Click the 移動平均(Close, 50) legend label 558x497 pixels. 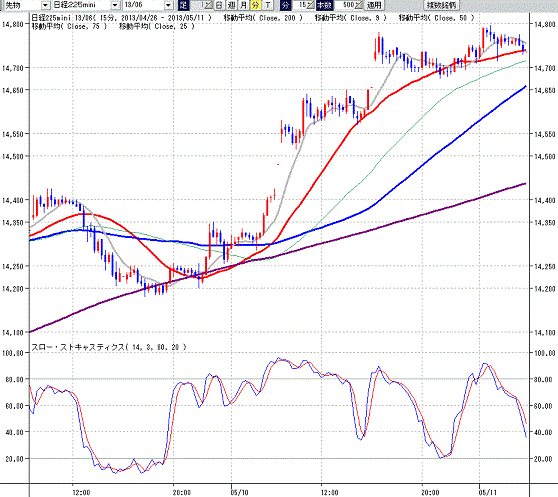(436, 18)
